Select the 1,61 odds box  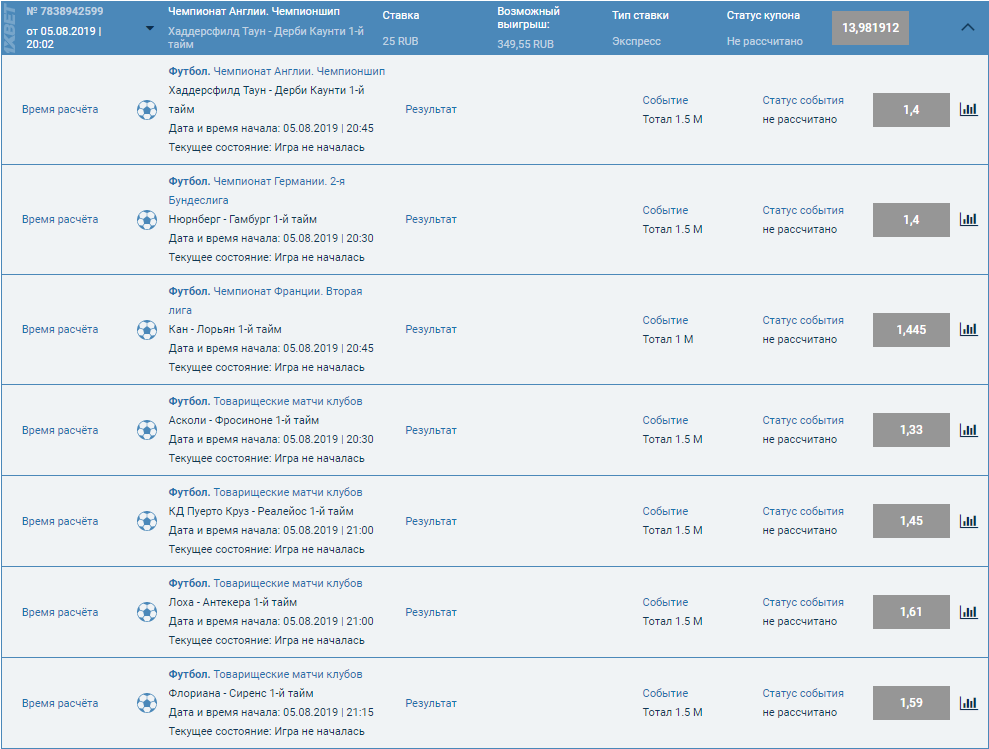click(911, 612)
